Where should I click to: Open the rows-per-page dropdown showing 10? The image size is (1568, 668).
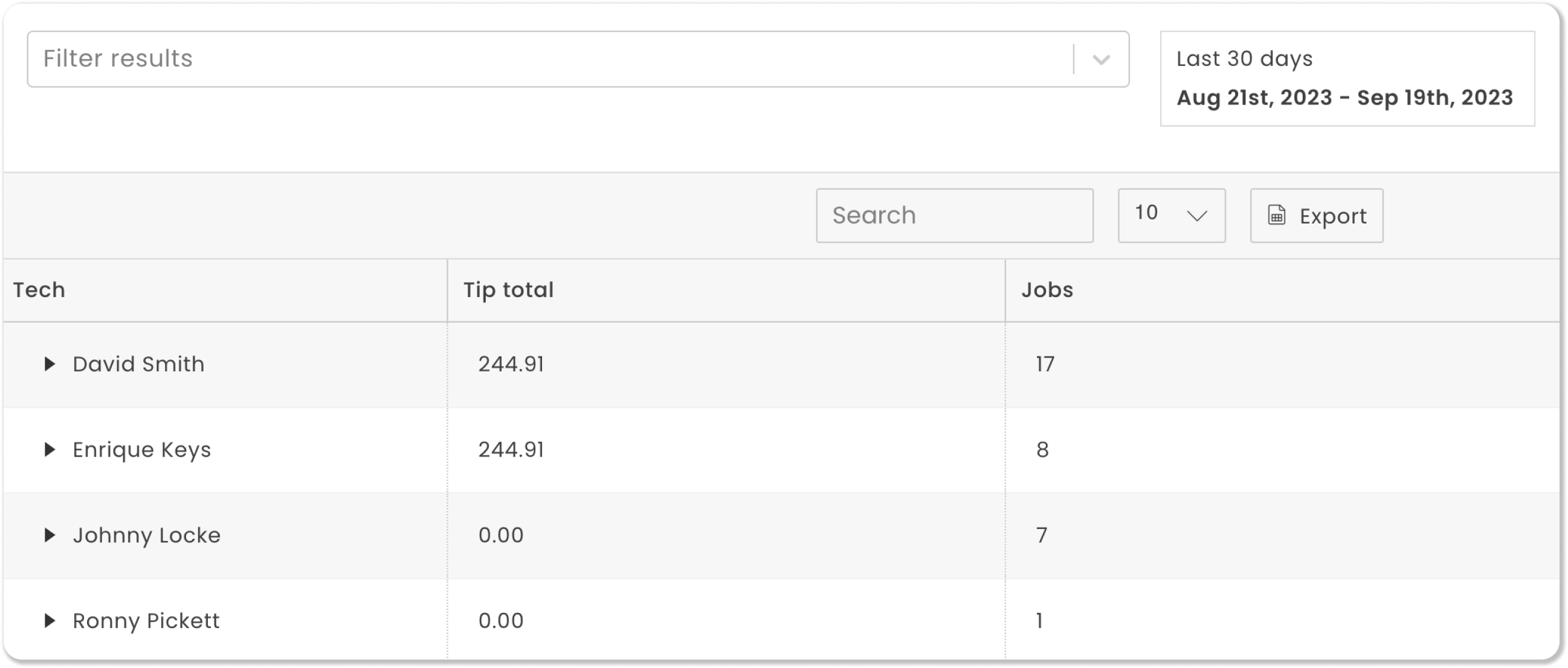[x=1171, y=216]
